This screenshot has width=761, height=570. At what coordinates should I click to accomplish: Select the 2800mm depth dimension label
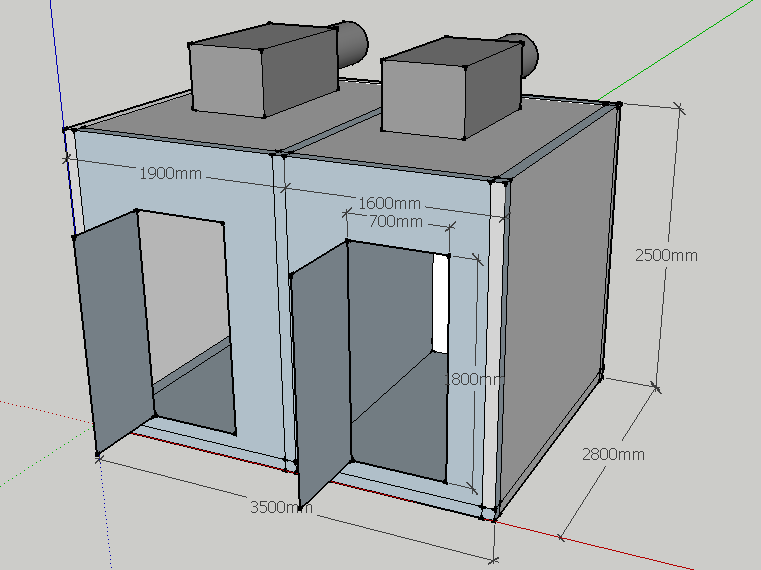[613, 454]
